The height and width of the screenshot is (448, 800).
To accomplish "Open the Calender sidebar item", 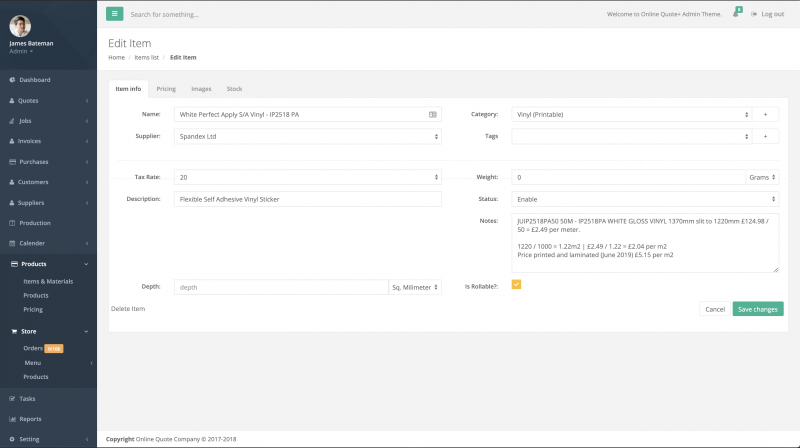I will [32, 243].
